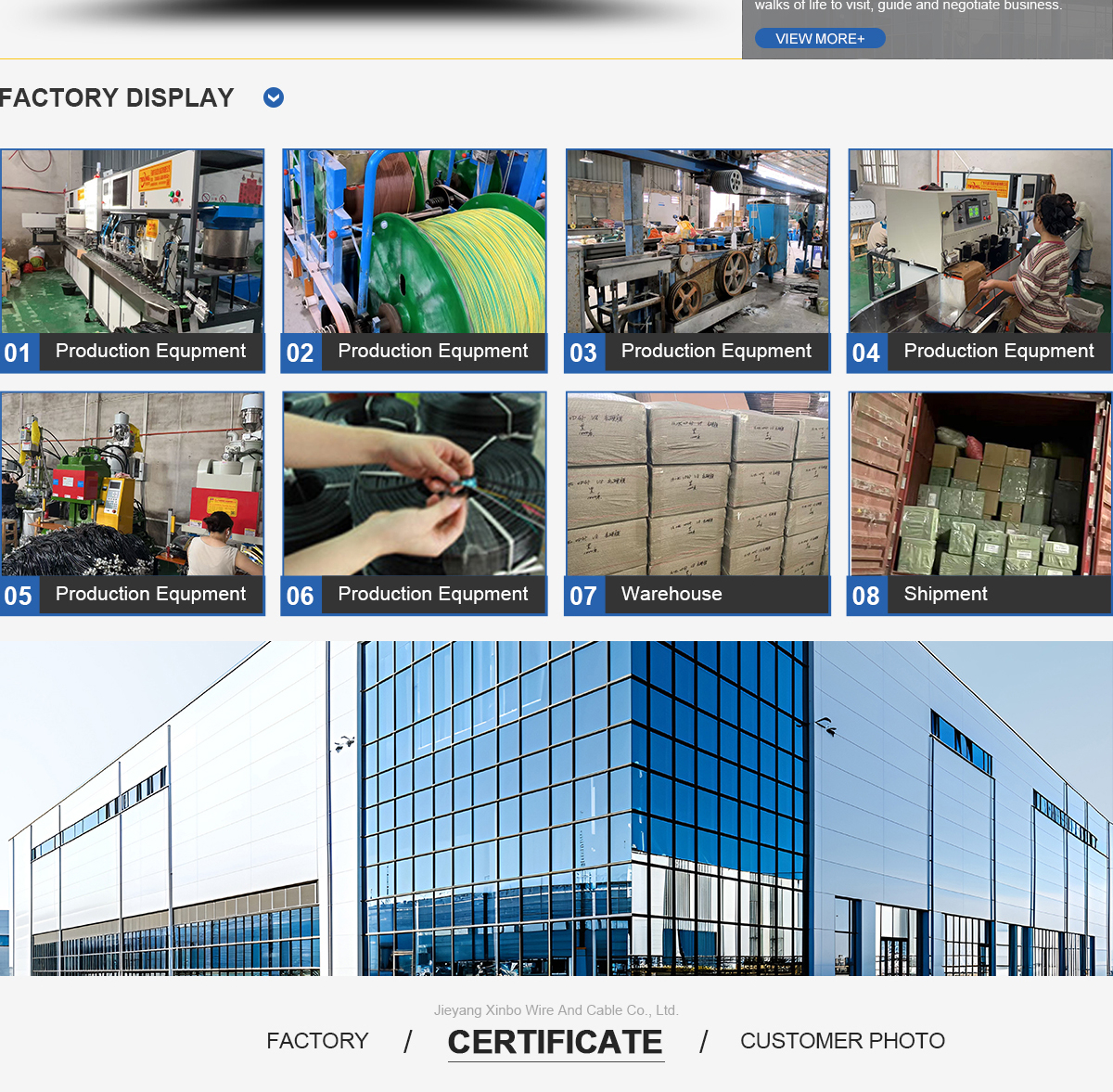Viewport: 1113px width, 1092px height.
Task: Open factory photo 01 of the production line machine
Action: click(x=133, y=241)
